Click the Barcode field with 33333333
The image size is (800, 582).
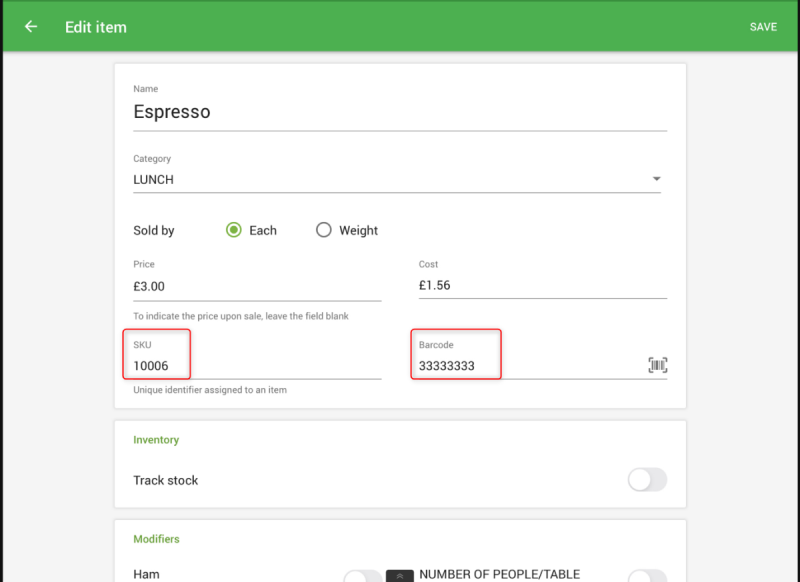530,366
